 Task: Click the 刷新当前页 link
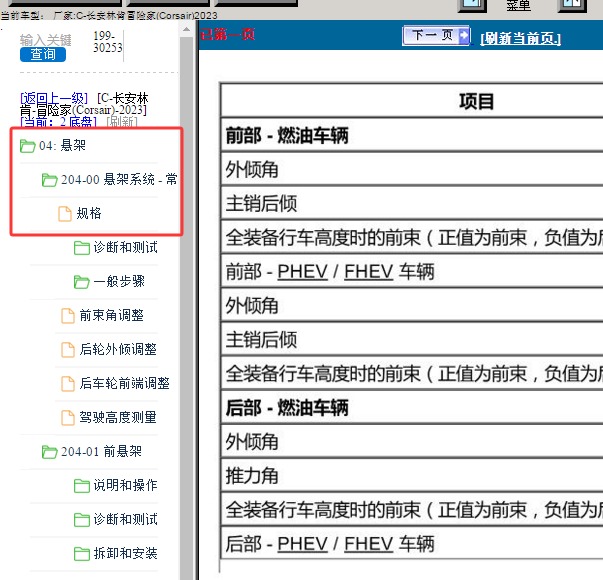[520, 38]
